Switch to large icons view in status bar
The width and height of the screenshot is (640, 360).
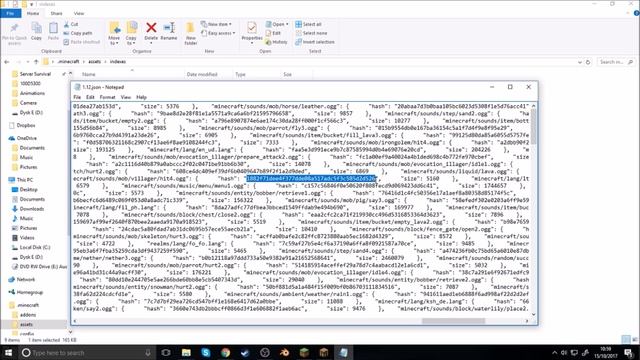pos(634,340)
